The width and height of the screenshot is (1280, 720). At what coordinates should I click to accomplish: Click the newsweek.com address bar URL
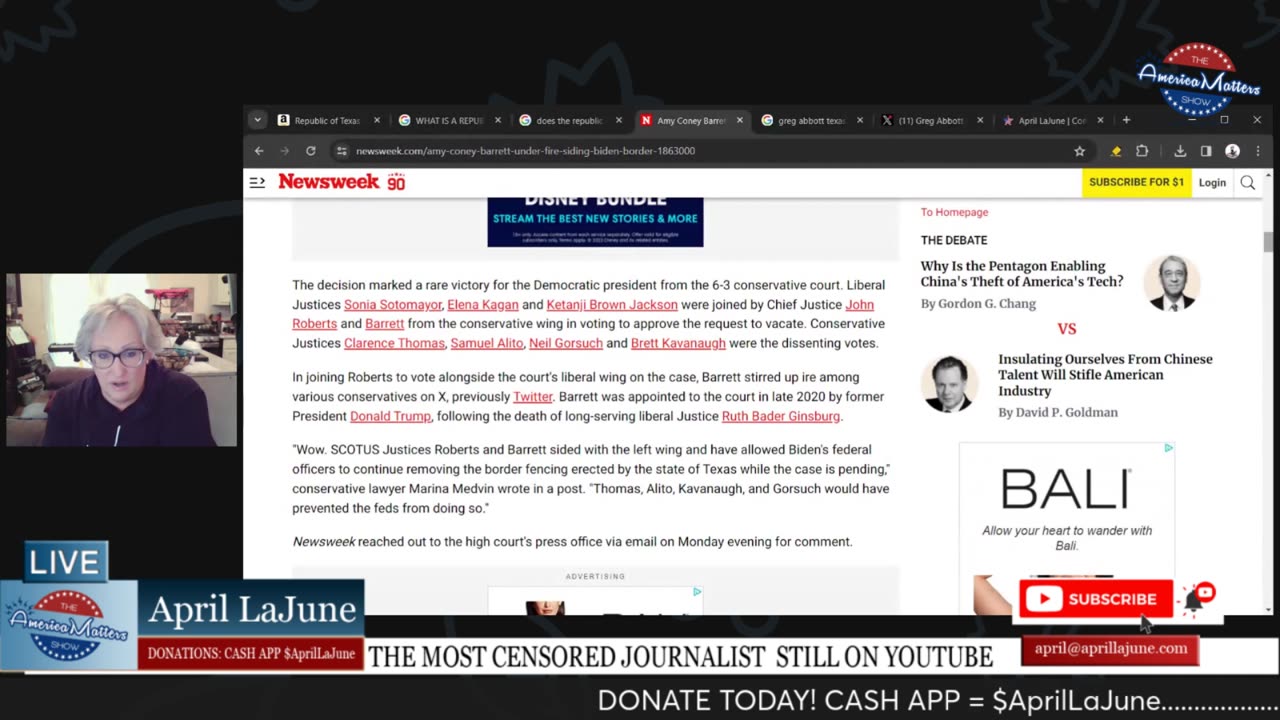click(525, 151)
